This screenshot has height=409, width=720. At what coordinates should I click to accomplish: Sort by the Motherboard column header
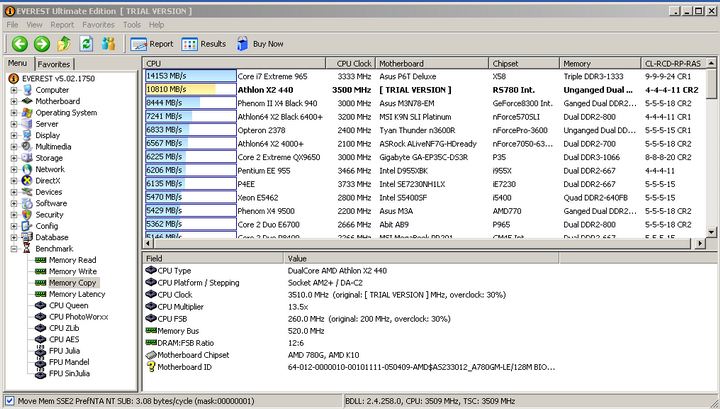432,63
